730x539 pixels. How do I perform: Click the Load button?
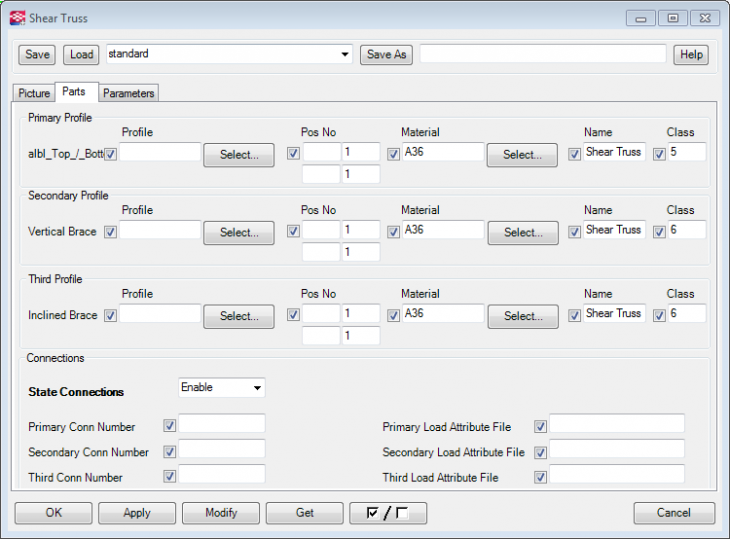pos(81,55)
